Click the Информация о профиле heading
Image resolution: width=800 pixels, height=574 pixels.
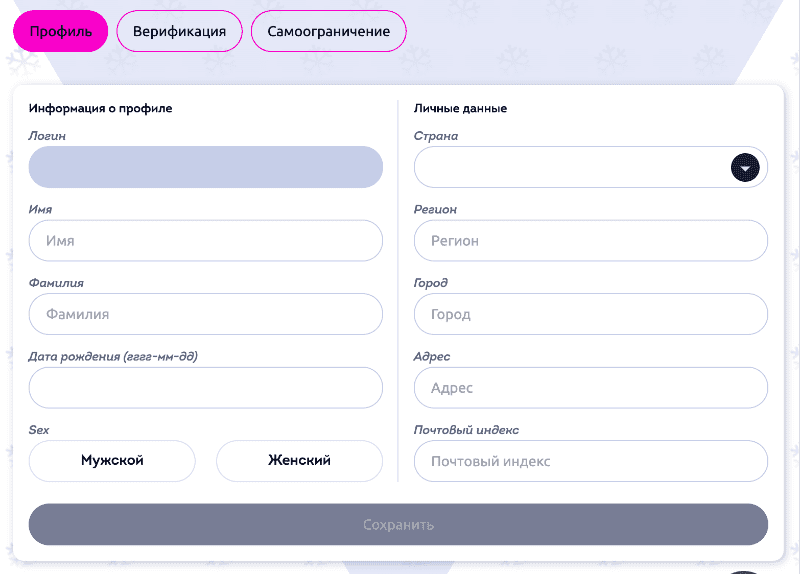pyautogui.click(x=100, y=108)
